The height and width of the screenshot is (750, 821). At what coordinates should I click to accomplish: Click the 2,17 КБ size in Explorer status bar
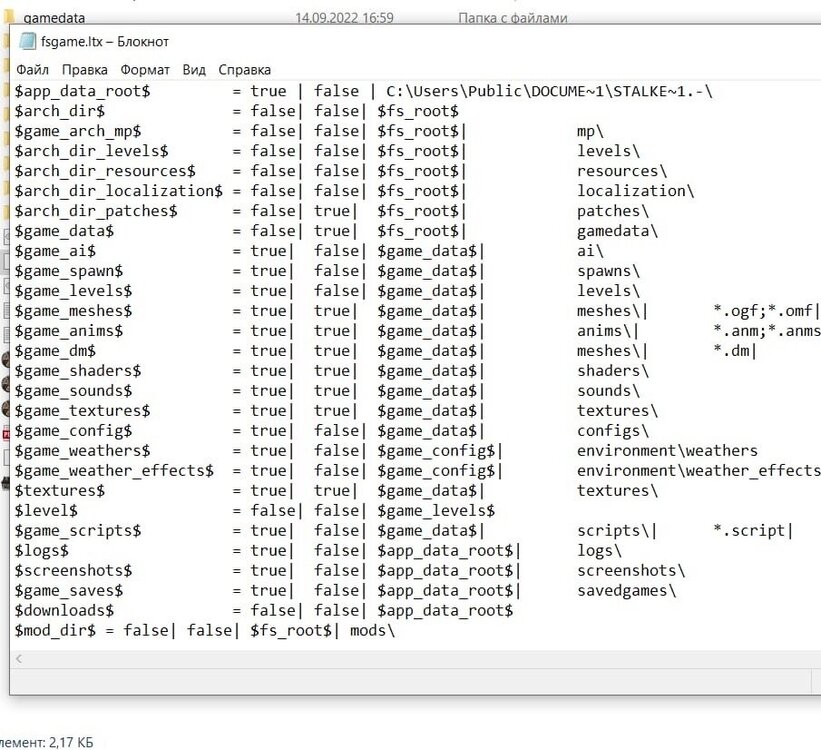71,742
